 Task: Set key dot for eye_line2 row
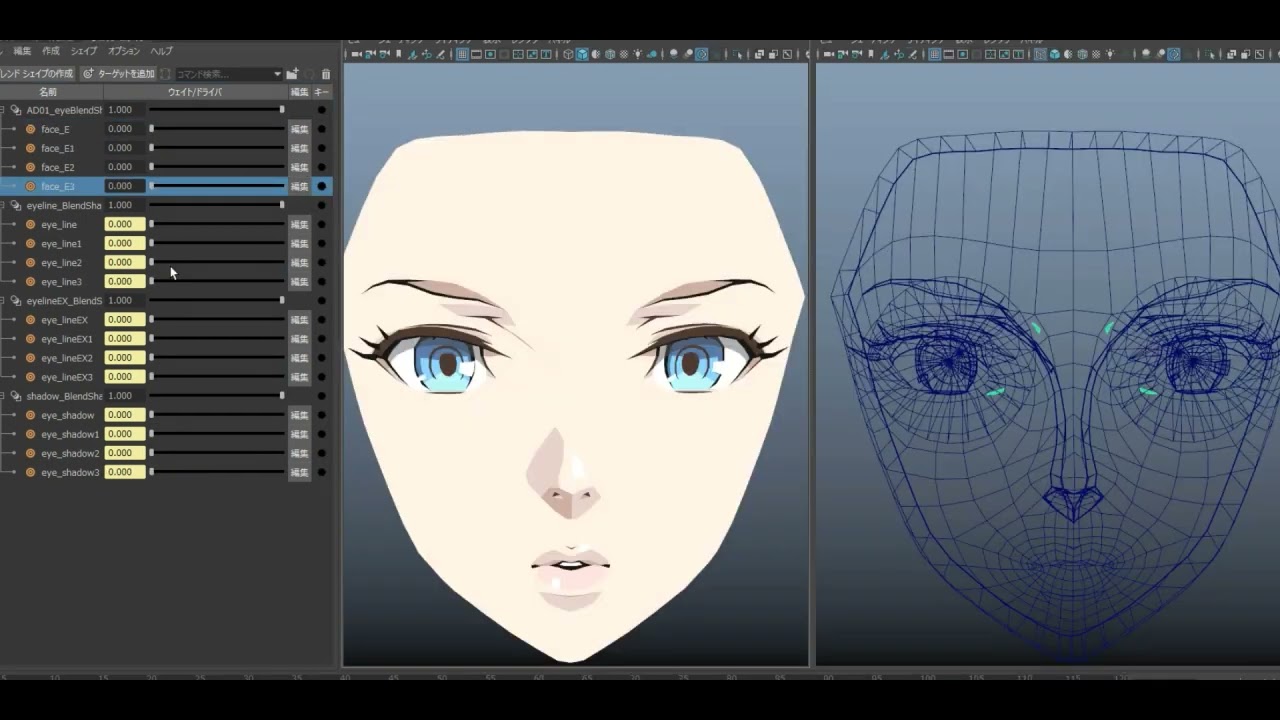(x=322, y=262)
